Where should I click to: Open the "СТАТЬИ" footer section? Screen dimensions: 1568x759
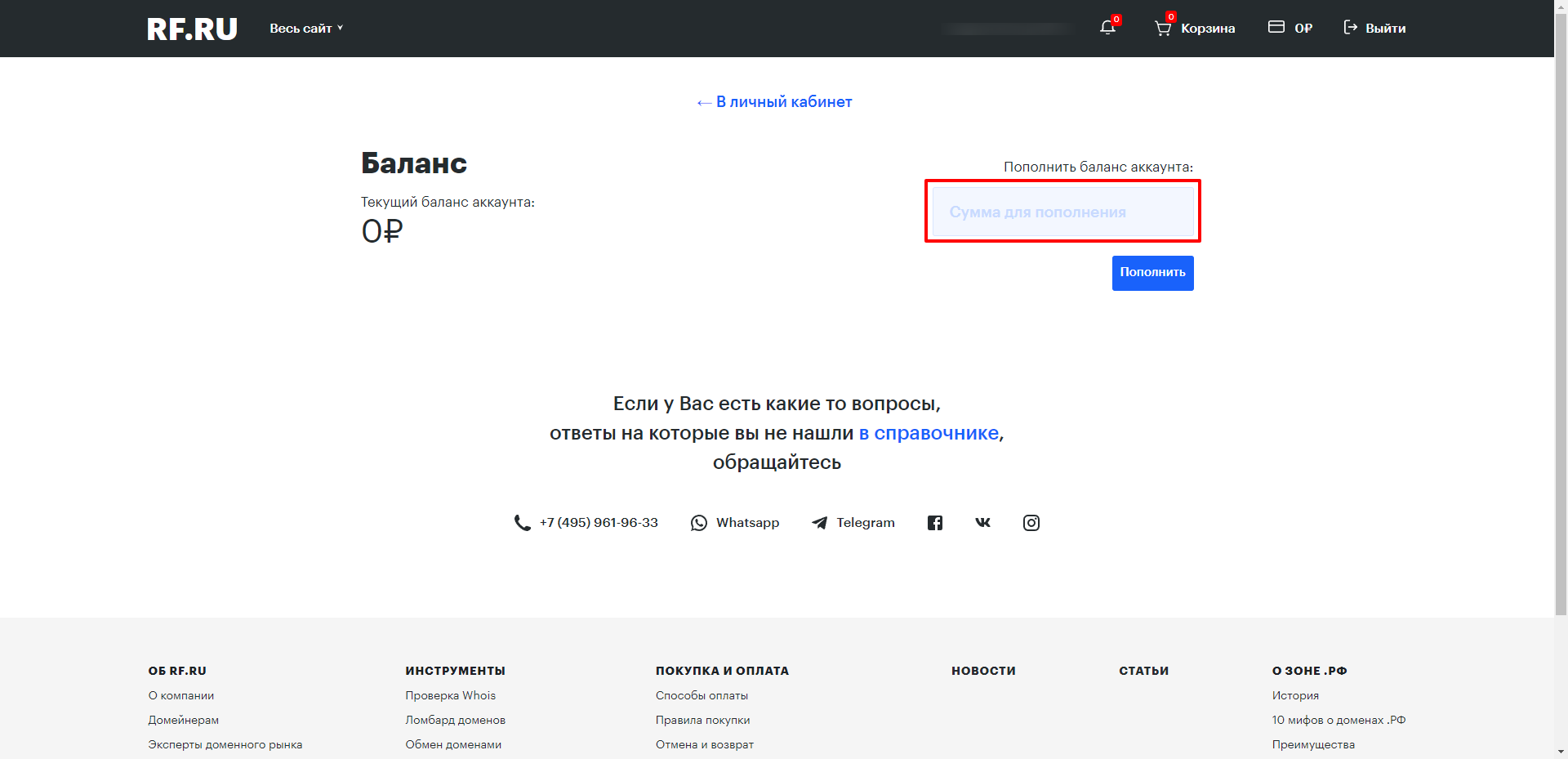click(1143, 671)
